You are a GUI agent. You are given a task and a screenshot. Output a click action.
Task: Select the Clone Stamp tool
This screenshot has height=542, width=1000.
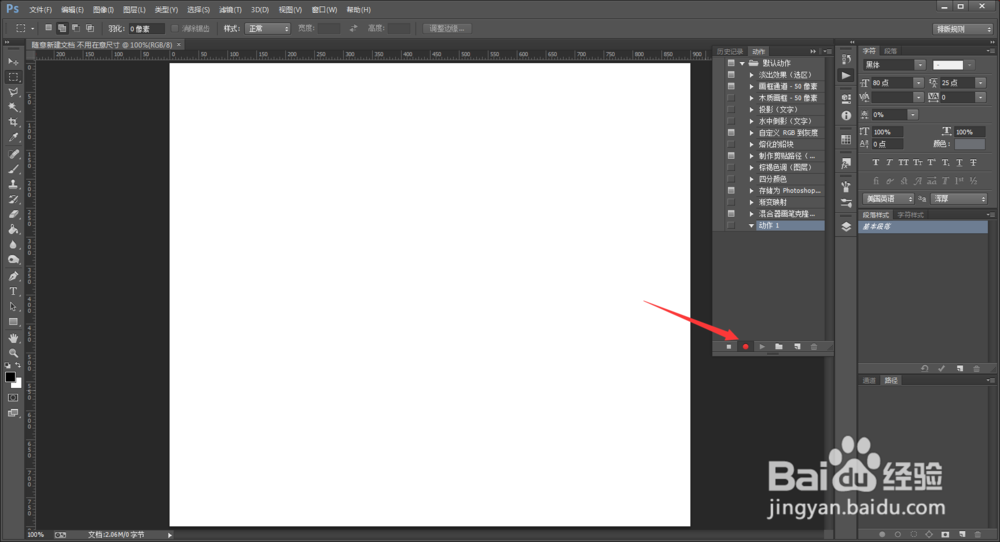pyautogui.click(x=13, y=184)
